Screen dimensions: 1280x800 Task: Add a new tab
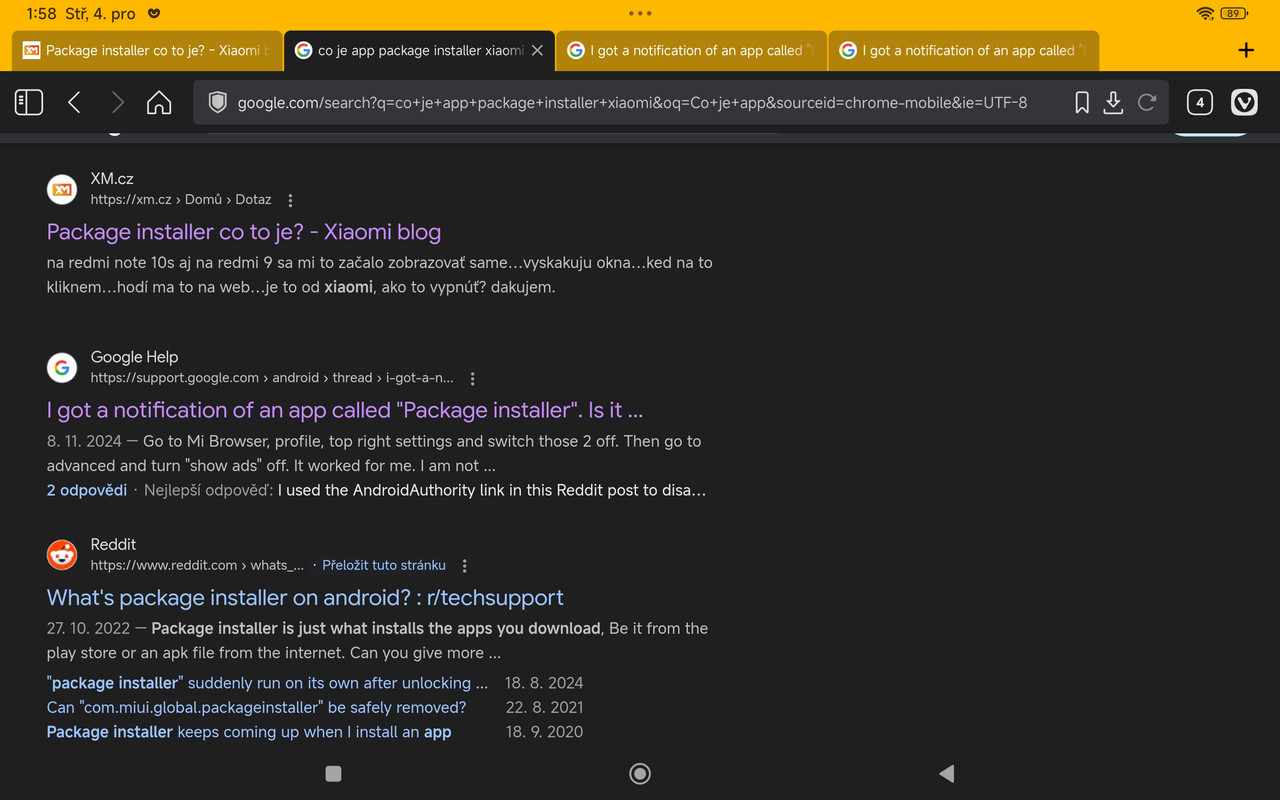point(1246,50)
